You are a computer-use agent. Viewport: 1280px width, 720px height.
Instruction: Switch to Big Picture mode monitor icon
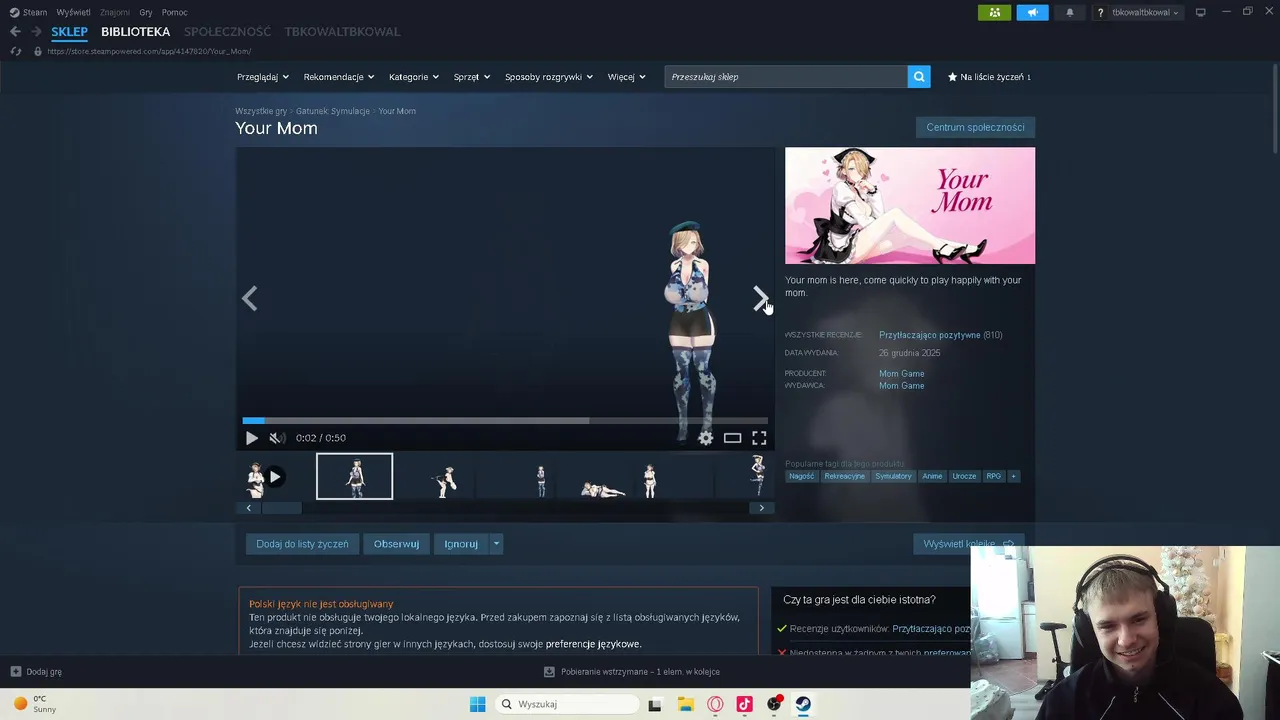(x=1200, y=12)
